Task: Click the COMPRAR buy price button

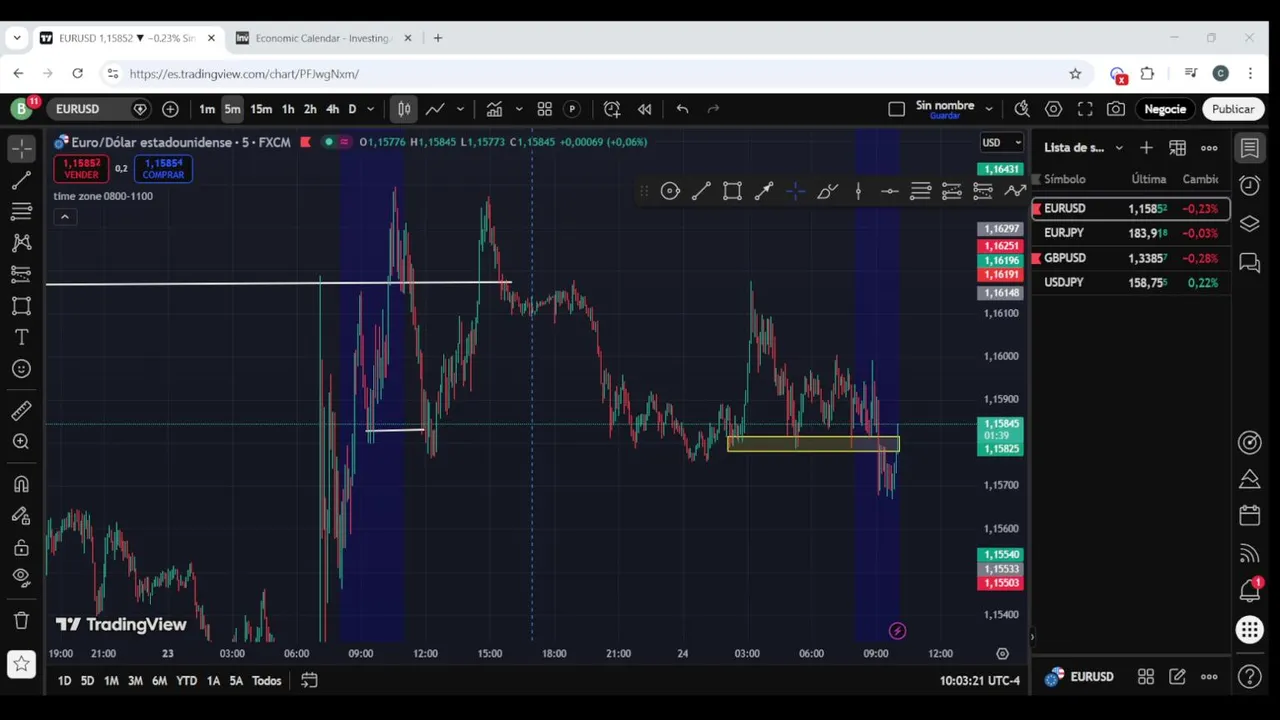Action: [x=163, y=169]
